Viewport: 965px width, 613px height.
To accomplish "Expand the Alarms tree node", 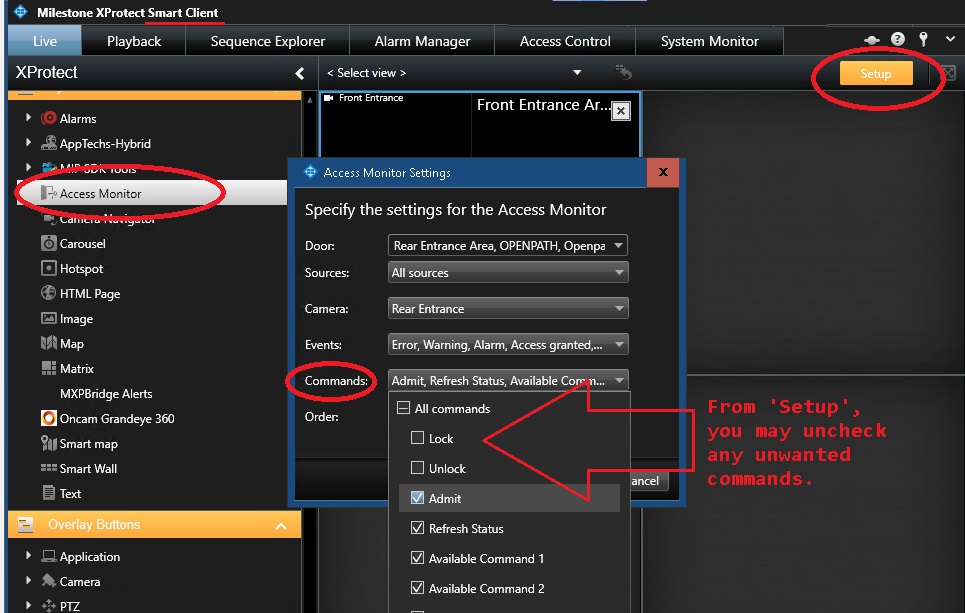I will click(x=28, y=117).
